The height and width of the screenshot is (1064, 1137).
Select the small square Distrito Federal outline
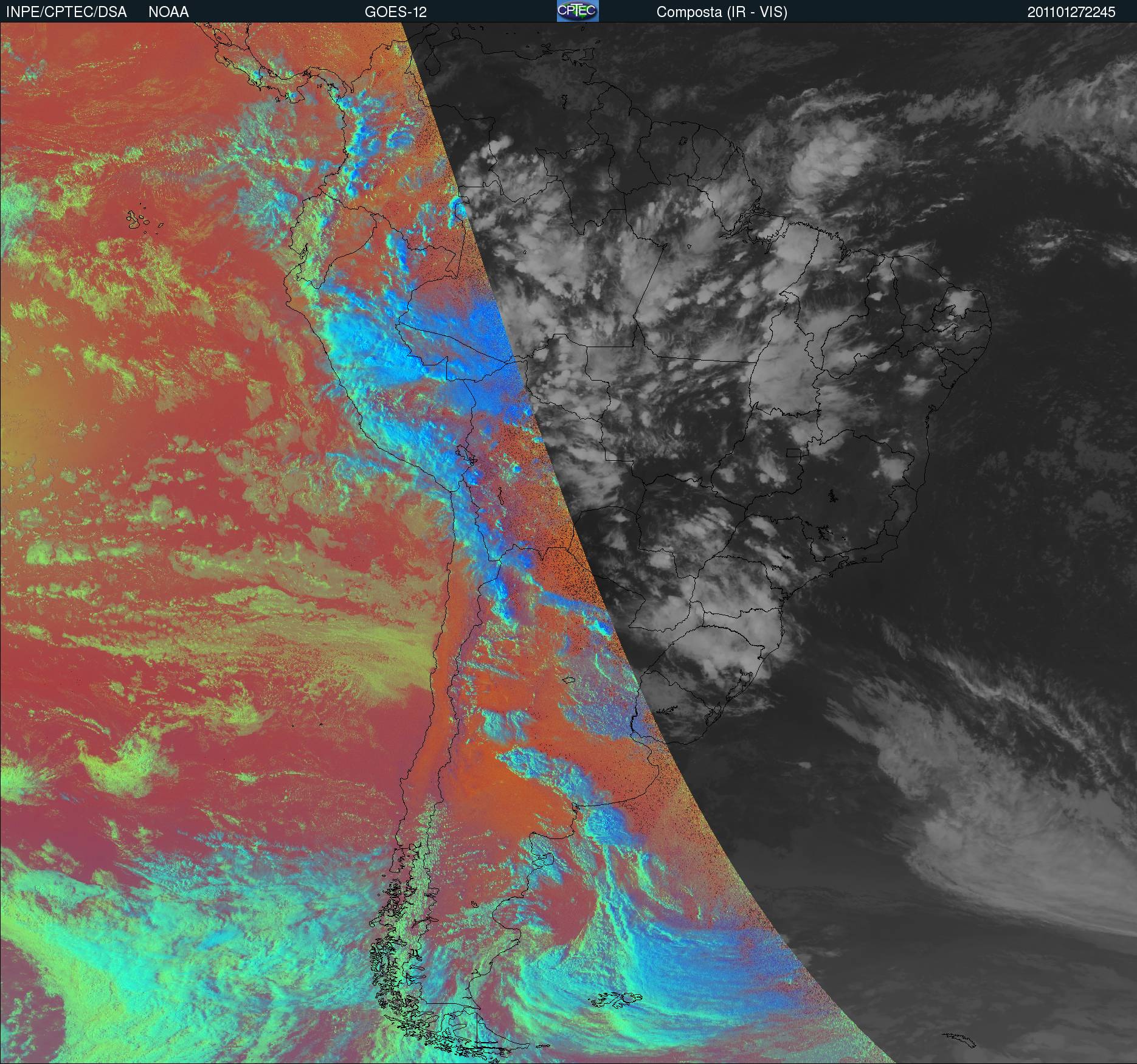click(794, 452)
